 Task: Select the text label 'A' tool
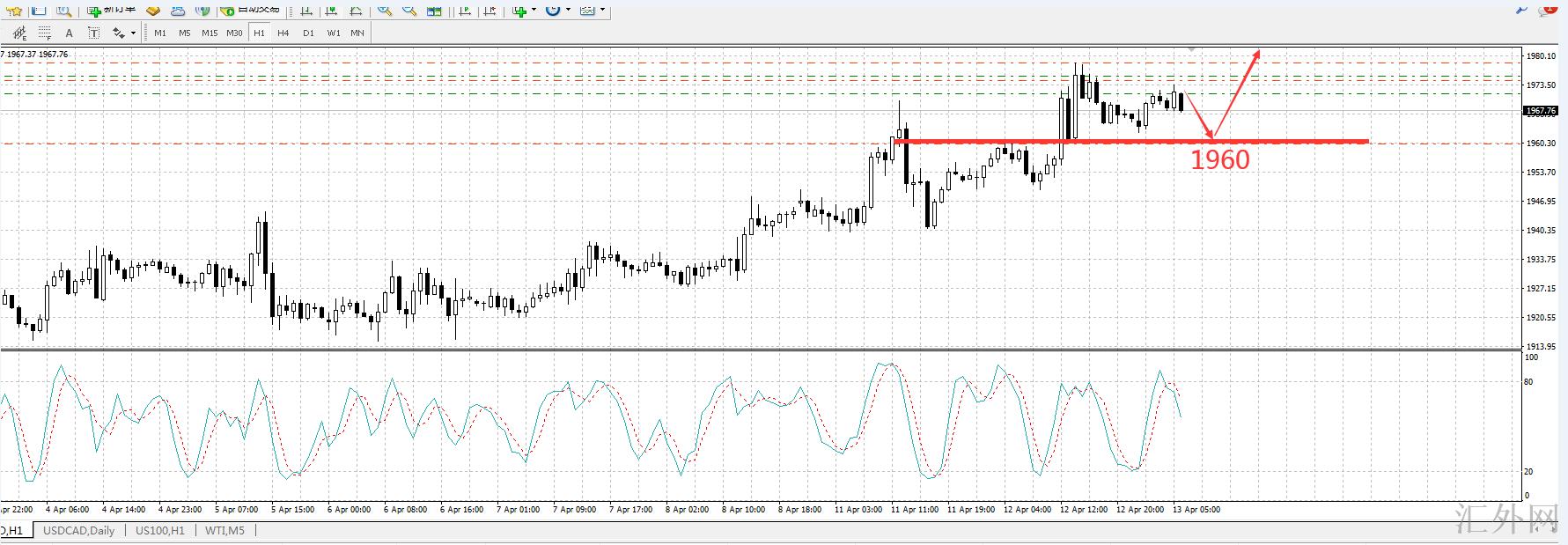click(69, 33)
